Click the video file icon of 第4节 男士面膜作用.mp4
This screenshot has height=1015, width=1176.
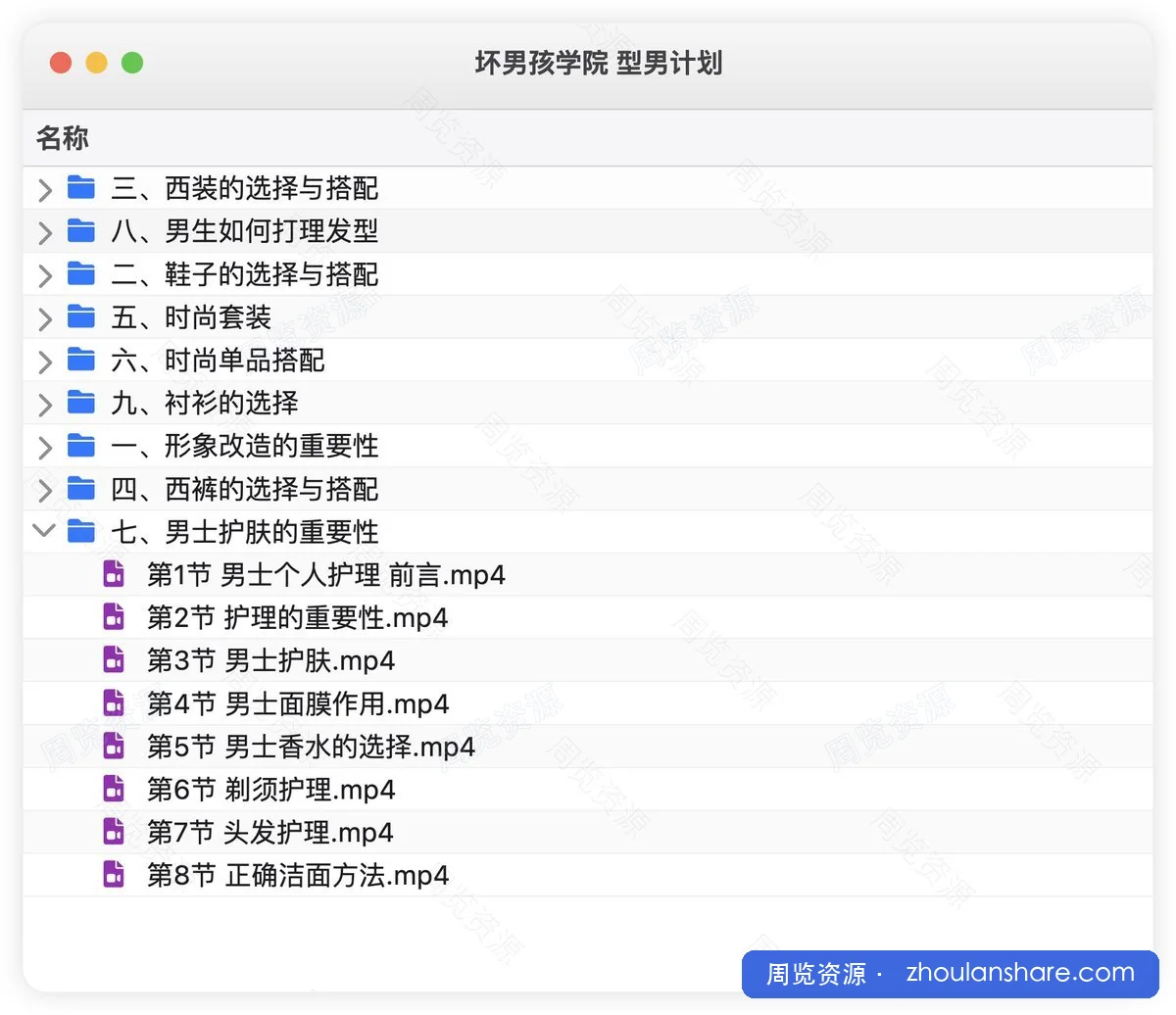(114, 703)
